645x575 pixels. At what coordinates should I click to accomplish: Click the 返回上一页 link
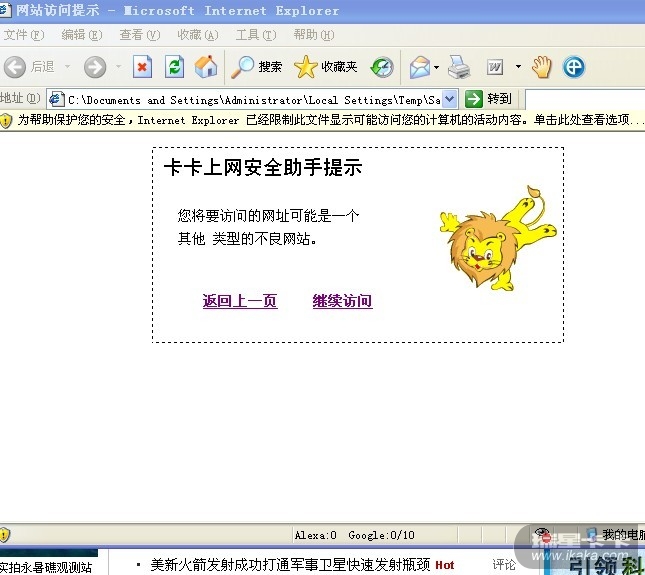pos(240,301)
